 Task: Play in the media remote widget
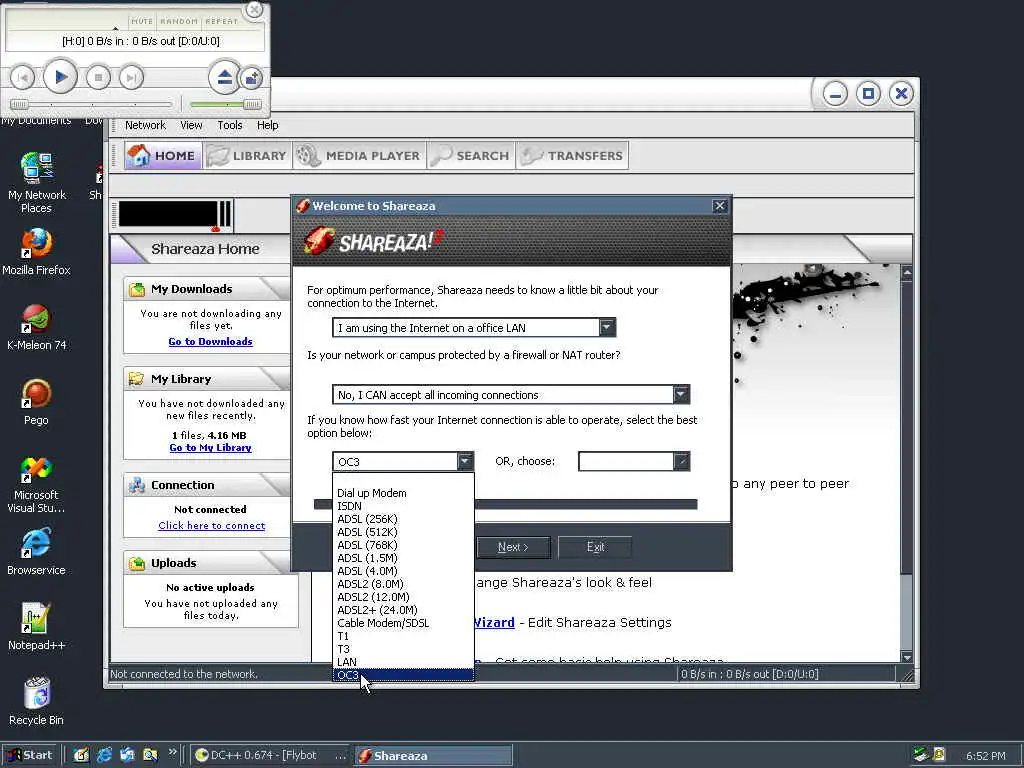tap(60, 77)
